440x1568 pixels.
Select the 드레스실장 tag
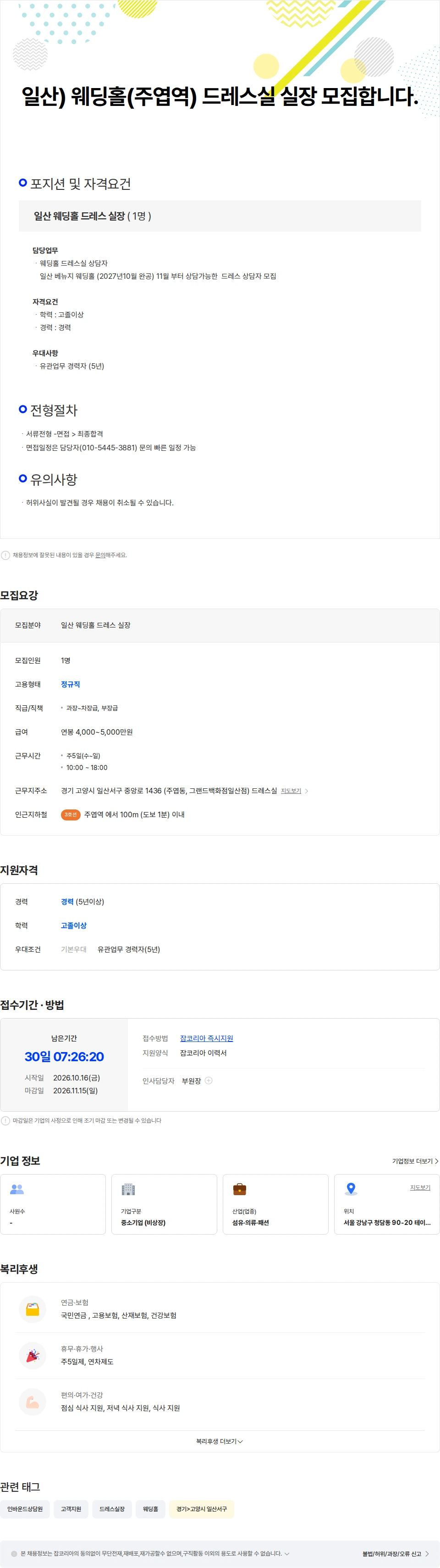coord(112,1509)
